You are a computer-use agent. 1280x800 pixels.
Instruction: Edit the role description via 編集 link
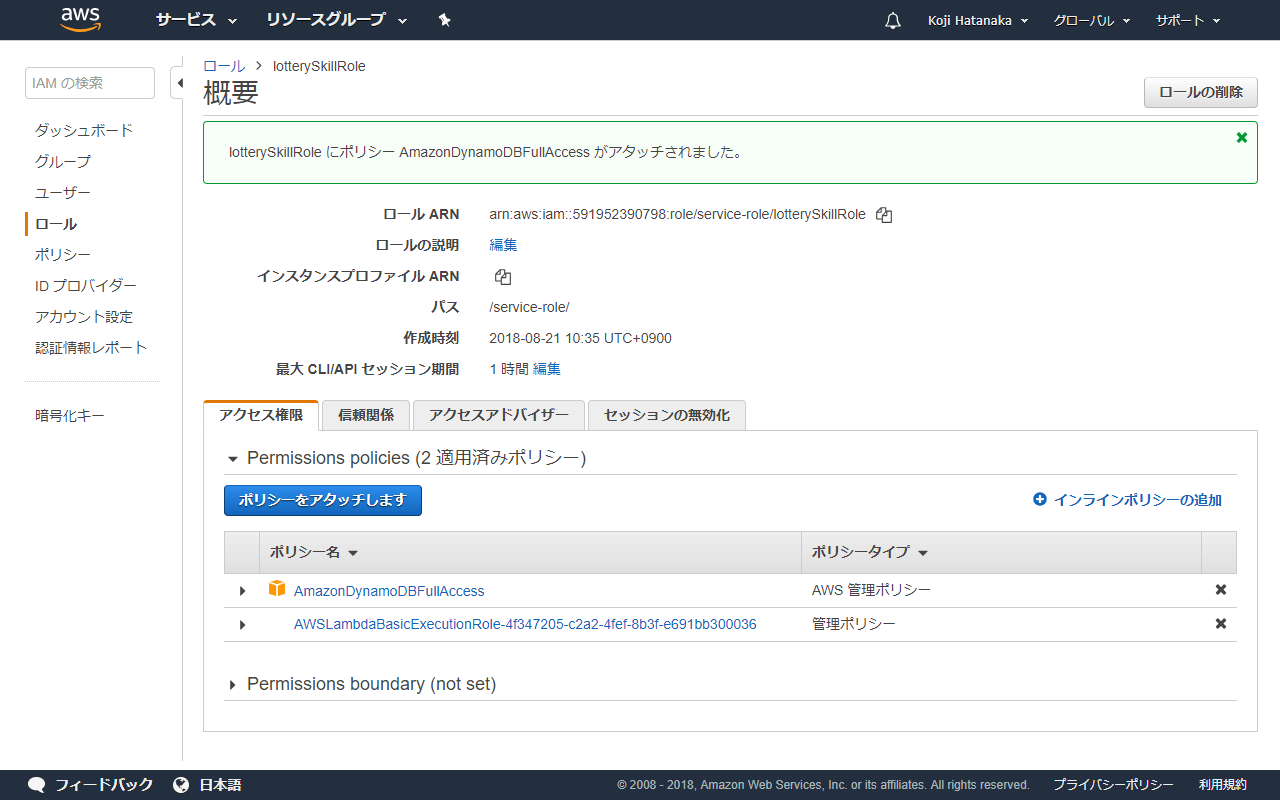[x=503, y=245]
